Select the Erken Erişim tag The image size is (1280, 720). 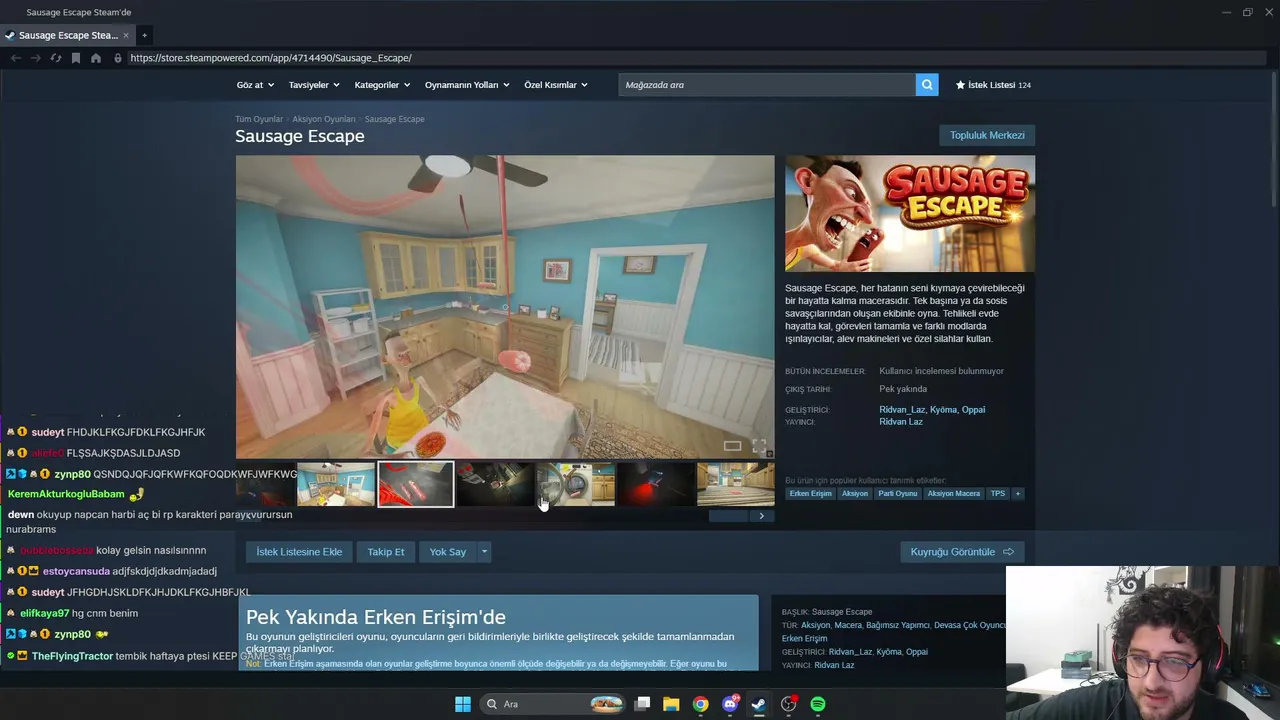[x=810, y=493]
